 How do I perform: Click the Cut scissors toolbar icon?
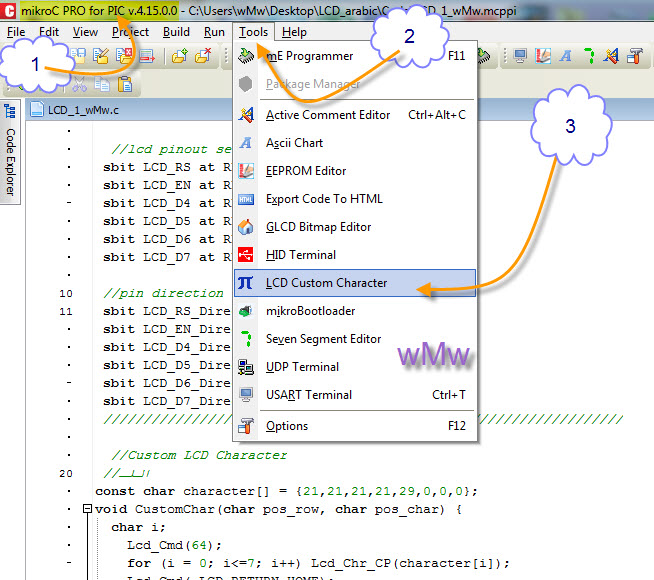[x=79, y=85]
